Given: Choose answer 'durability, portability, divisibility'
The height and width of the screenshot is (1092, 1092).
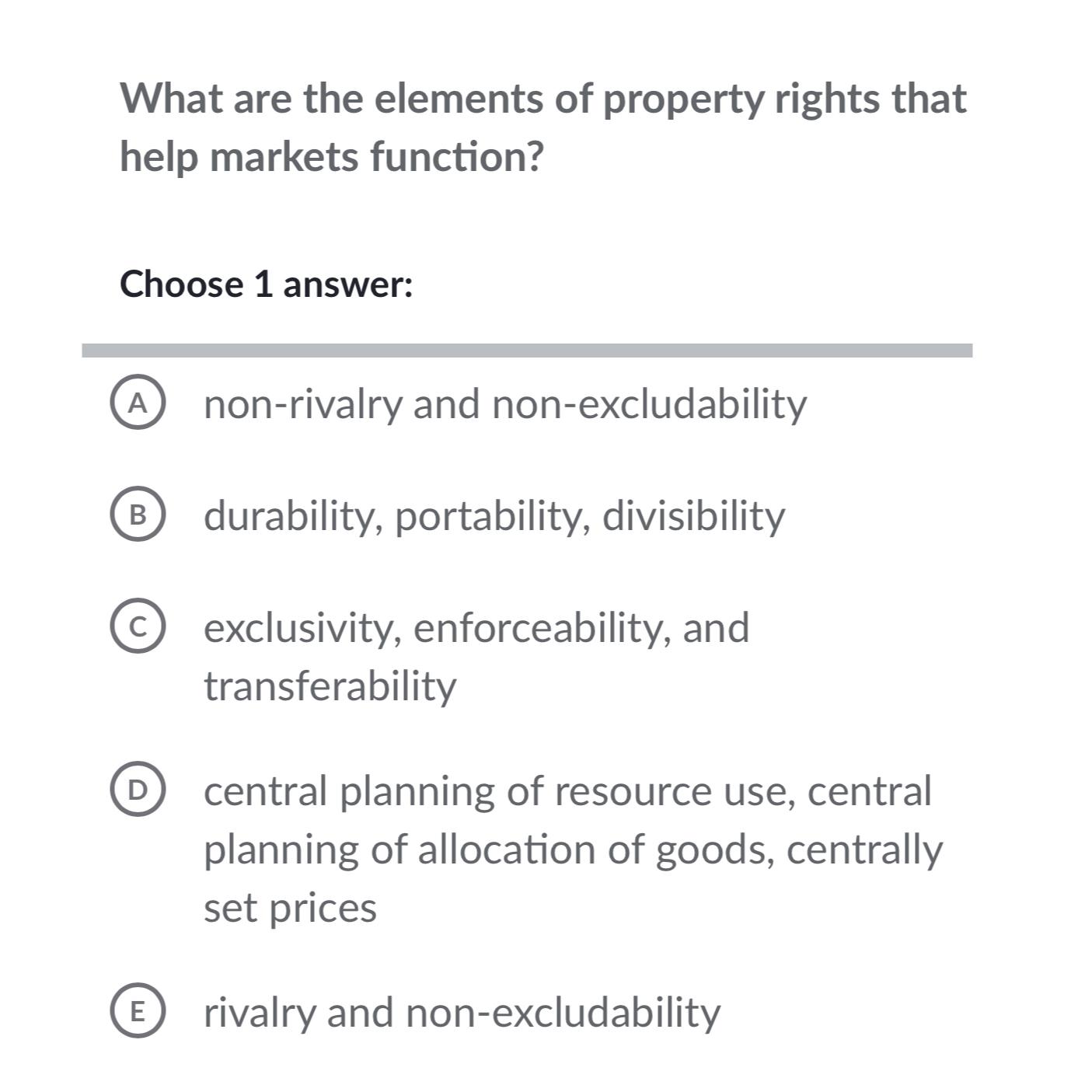Looking at the screenshot, I should coord(494,515).
